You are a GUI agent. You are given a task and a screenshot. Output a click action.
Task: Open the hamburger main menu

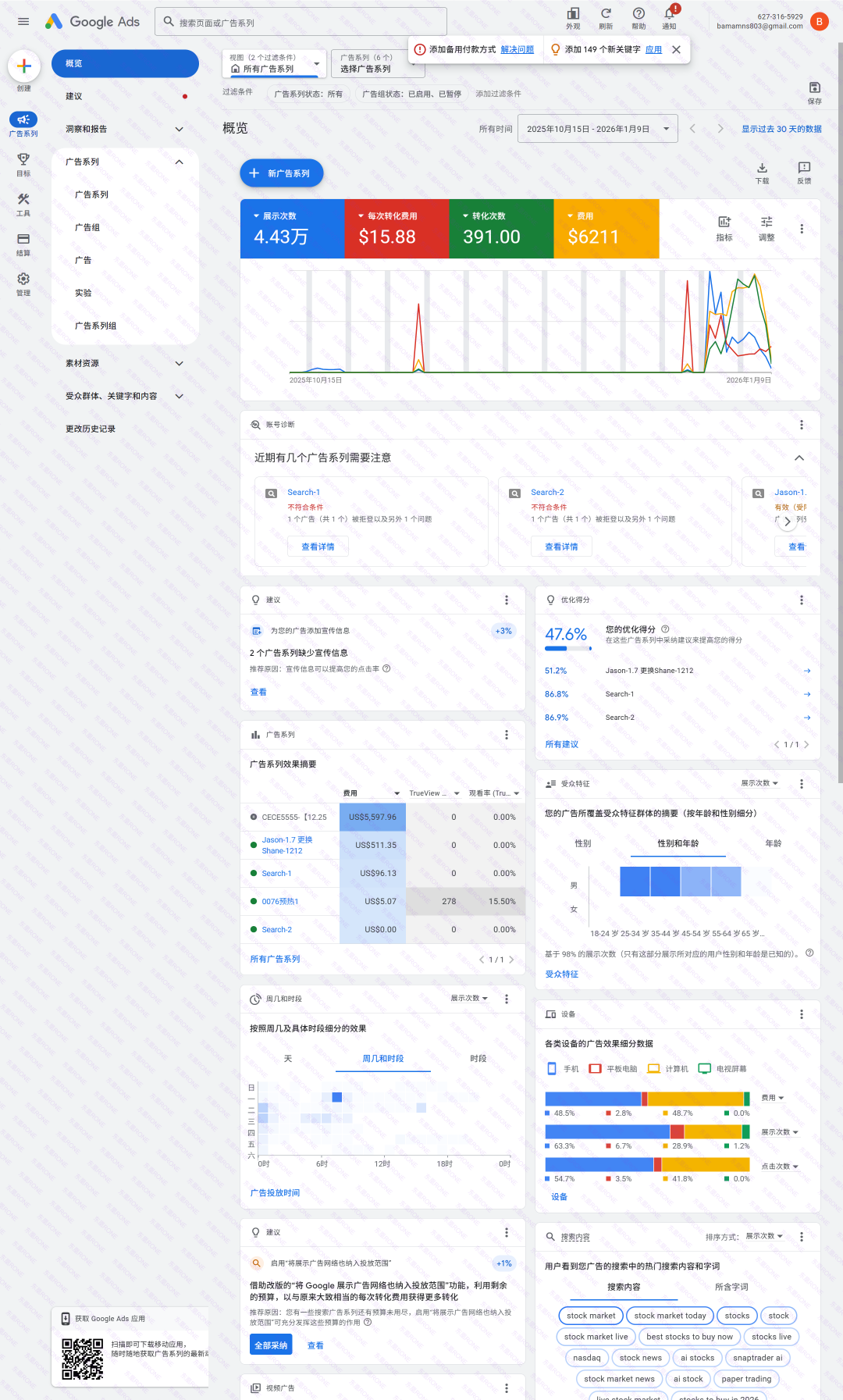point(23,22)
